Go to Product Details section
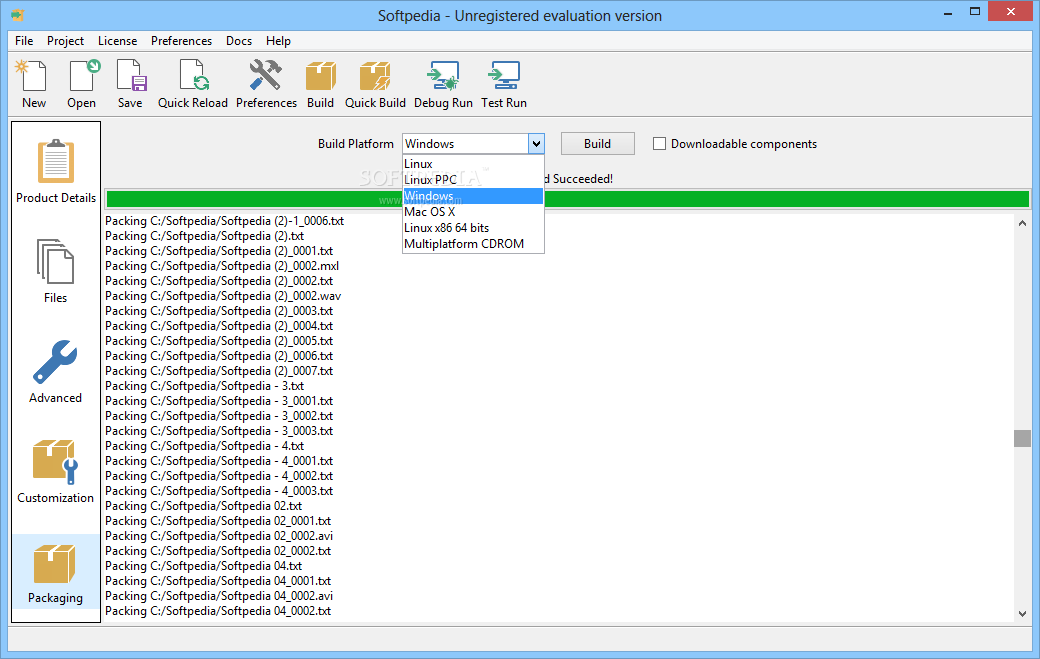 click(x=56, y=171)
